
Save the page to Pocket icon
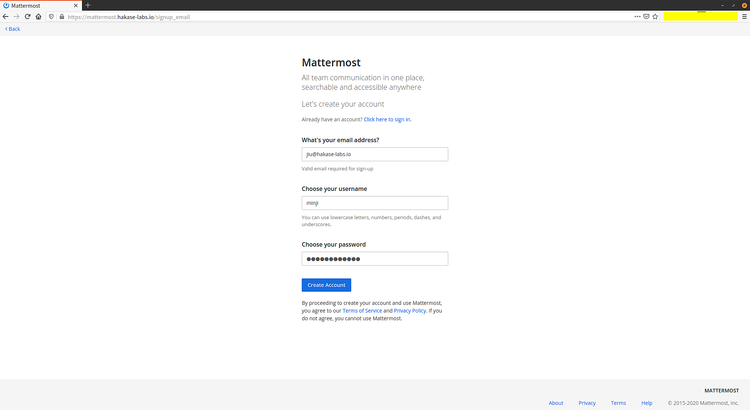pos(646,17)
